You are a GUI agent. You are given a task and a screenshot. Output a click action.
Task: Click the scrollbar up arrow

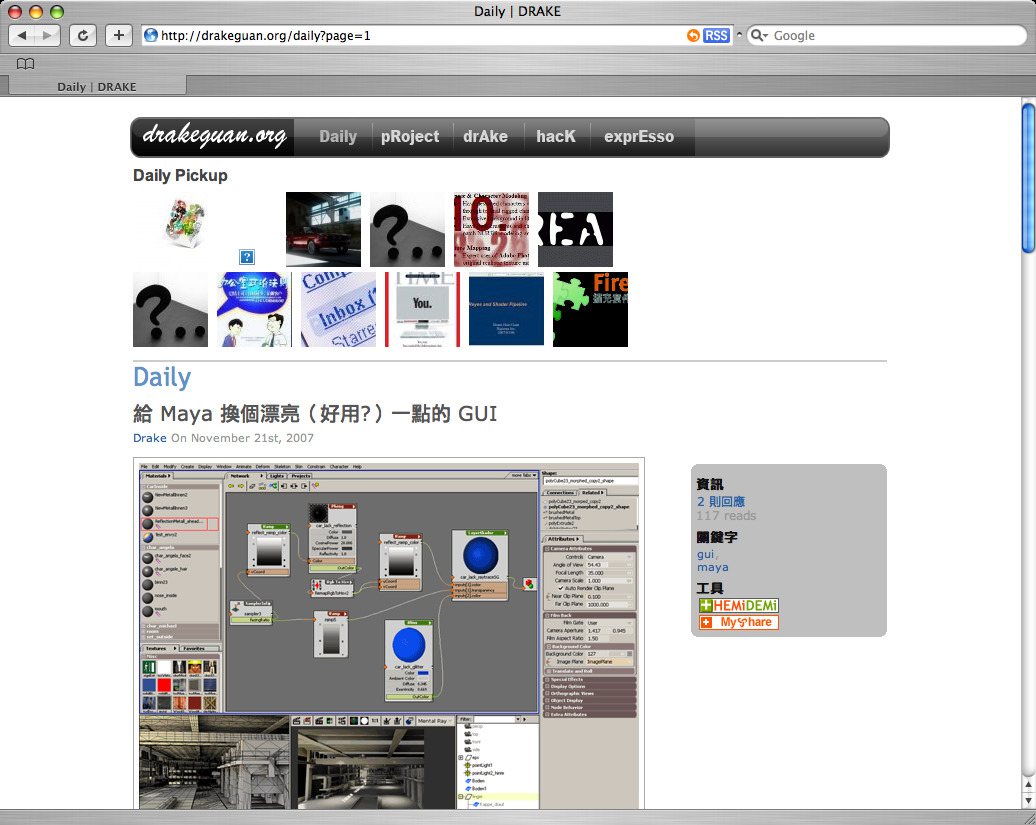1028,784
